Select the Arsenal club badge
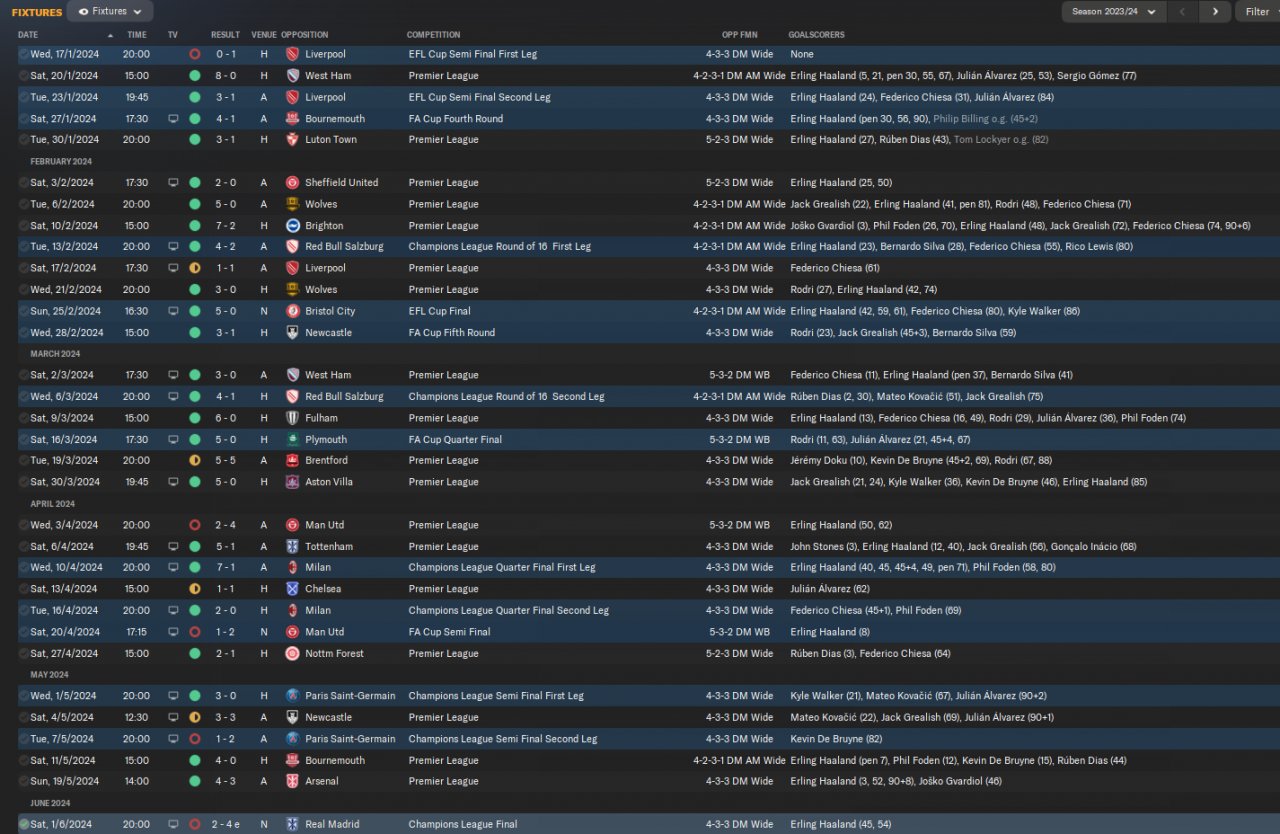This screenshot has height=834, width=1280. pyautogui.click(x=292, y=782)
